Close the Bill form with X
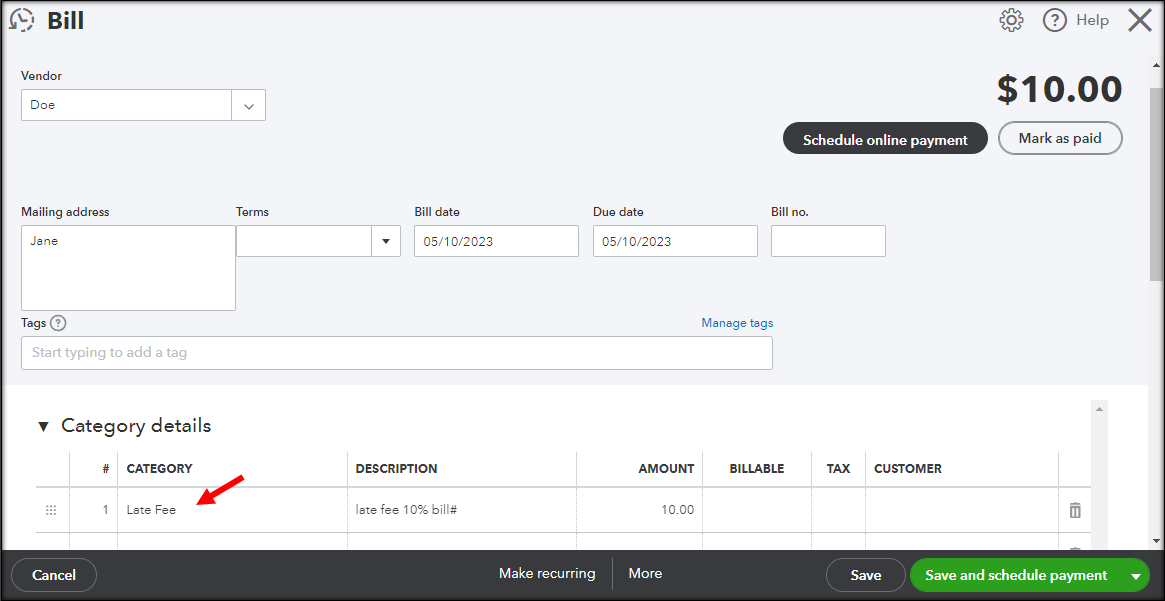Viewport: 1165px width, 601px height. pos(1140,20)
